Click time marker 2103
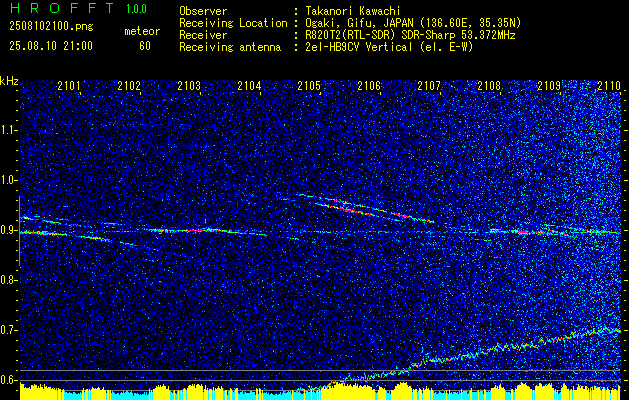Image resolution: width=629 pixels, height=400 pixels. pyautogui.click(x=189, y=85)
